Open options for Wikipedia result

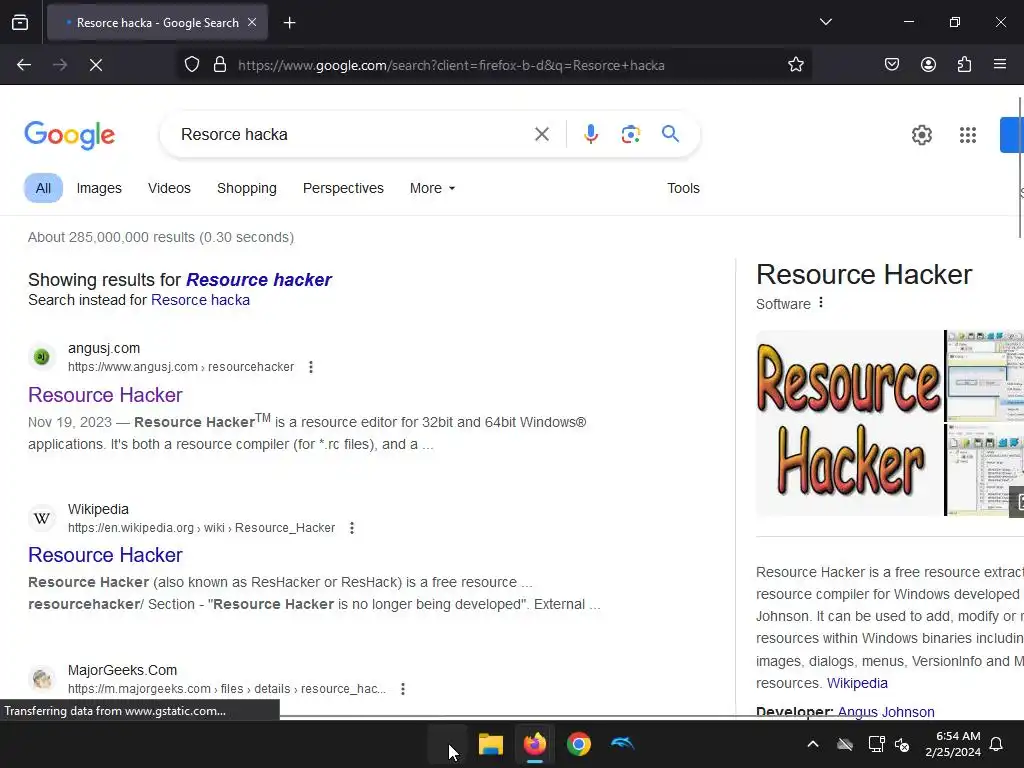(x=352, y=528)
